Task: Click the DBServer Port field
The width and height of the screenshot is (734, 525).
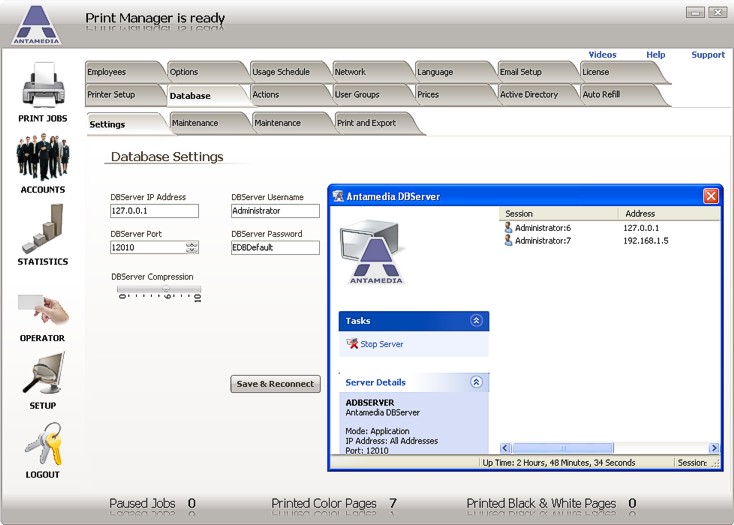Action: coord(154,247)
